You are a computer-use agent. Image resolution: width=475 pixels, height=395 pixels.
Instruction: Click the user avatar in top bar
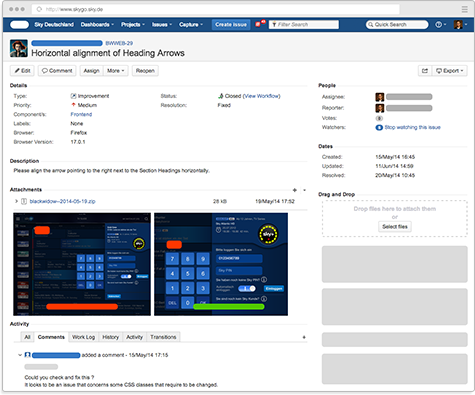[x=458, y=24]
